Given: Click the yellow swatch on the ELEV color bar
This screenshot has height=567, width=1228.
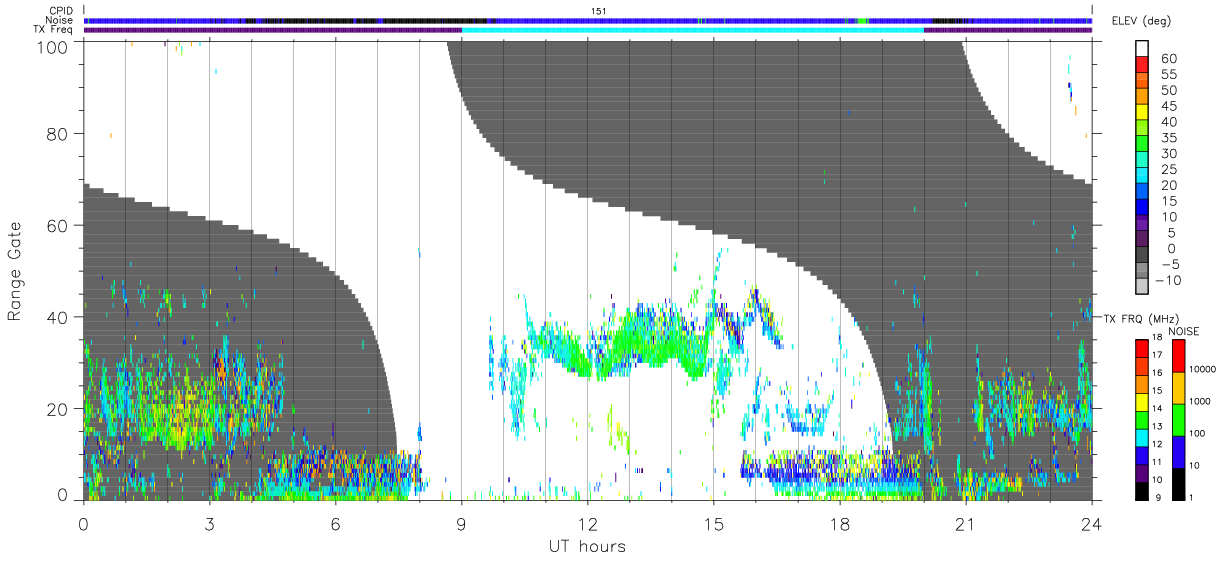Looking at the screenshot, I should [1143, 112].
